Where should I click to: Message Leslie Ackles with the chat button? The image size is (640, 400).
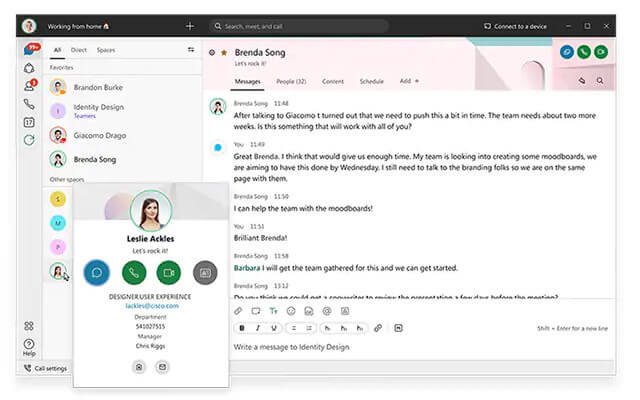click(x=97, y=272)
